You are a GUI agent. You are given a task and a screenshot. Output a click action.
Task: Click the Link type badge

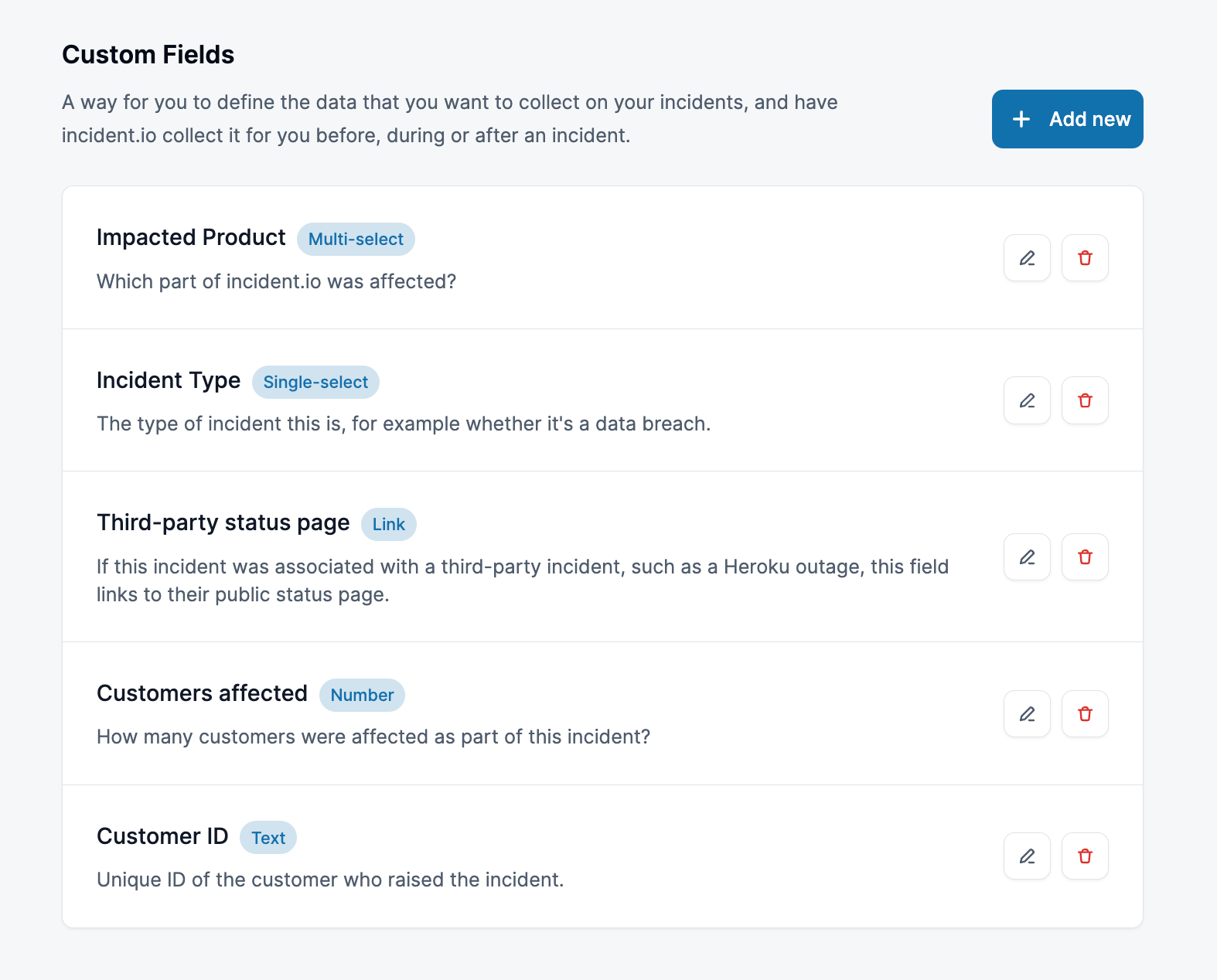point(388,525)
